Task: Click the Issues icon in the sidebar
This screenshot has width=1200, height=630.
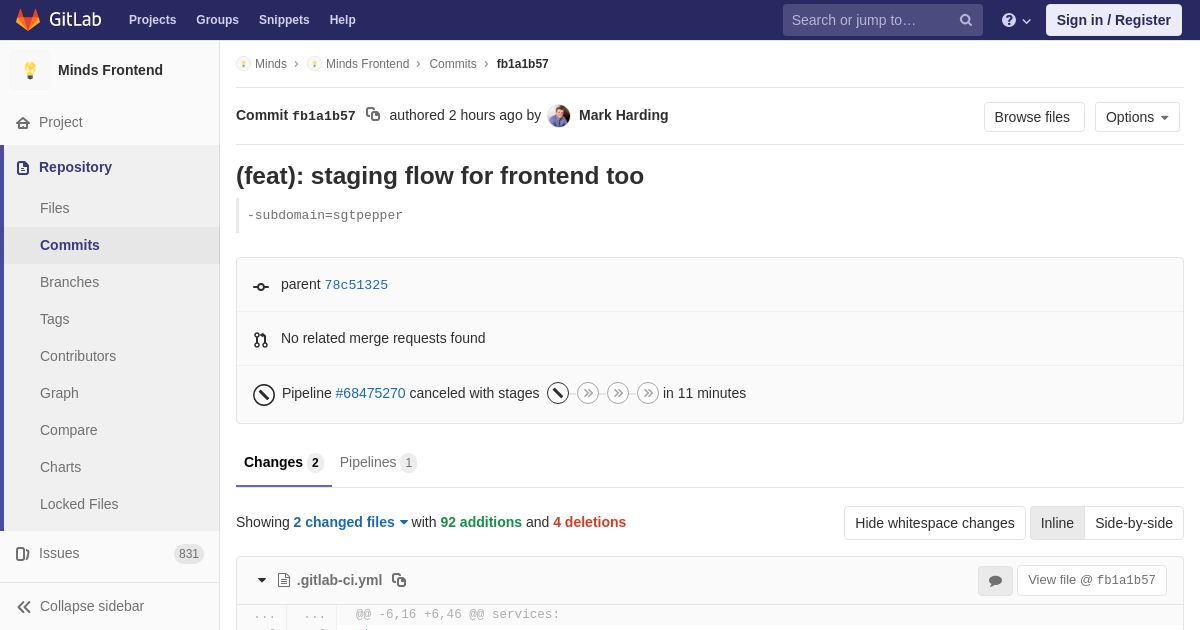Action: click(x=23, y=554)
